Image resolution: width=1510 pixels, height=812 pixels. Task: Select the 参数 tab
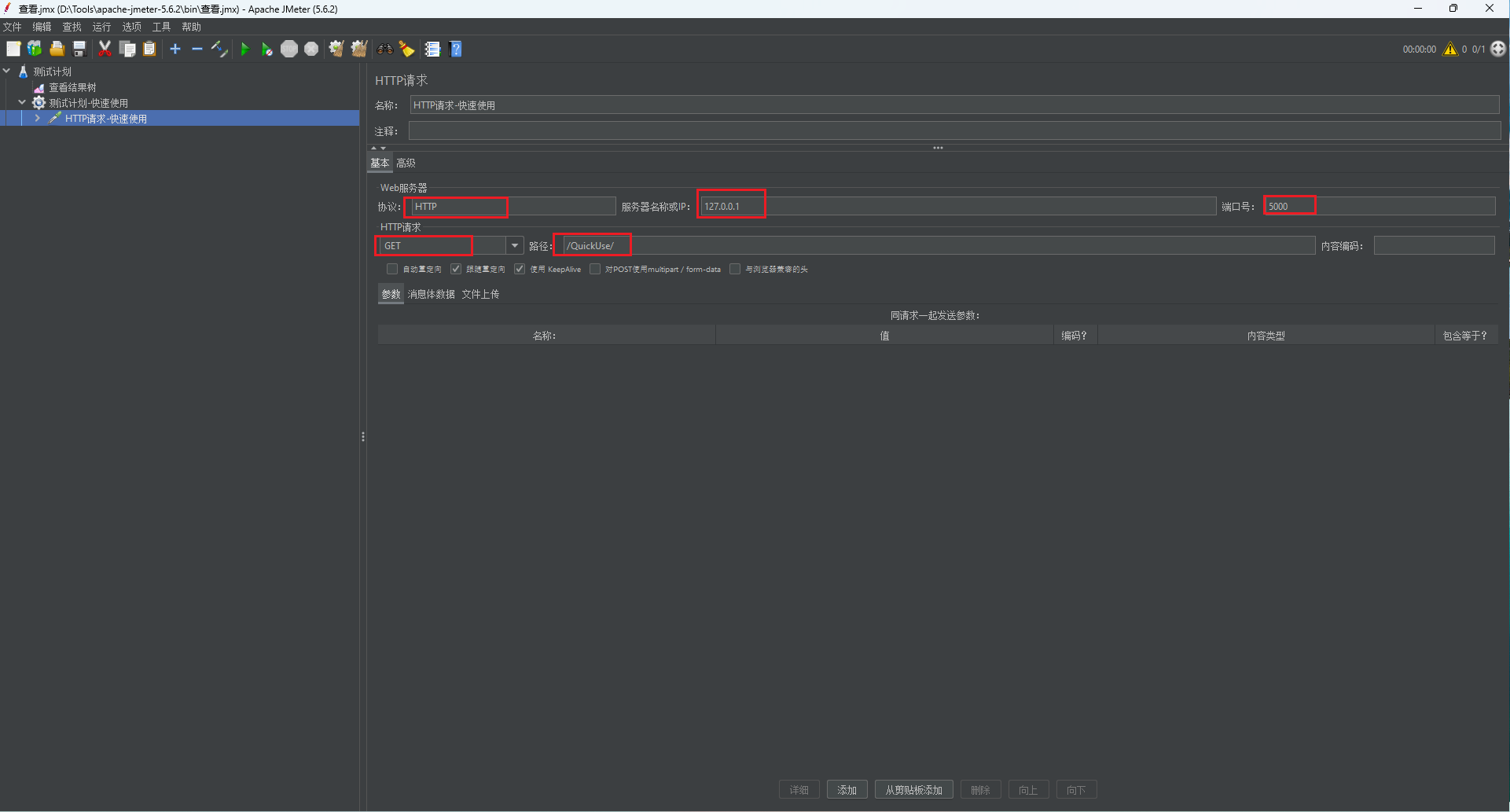391,294
